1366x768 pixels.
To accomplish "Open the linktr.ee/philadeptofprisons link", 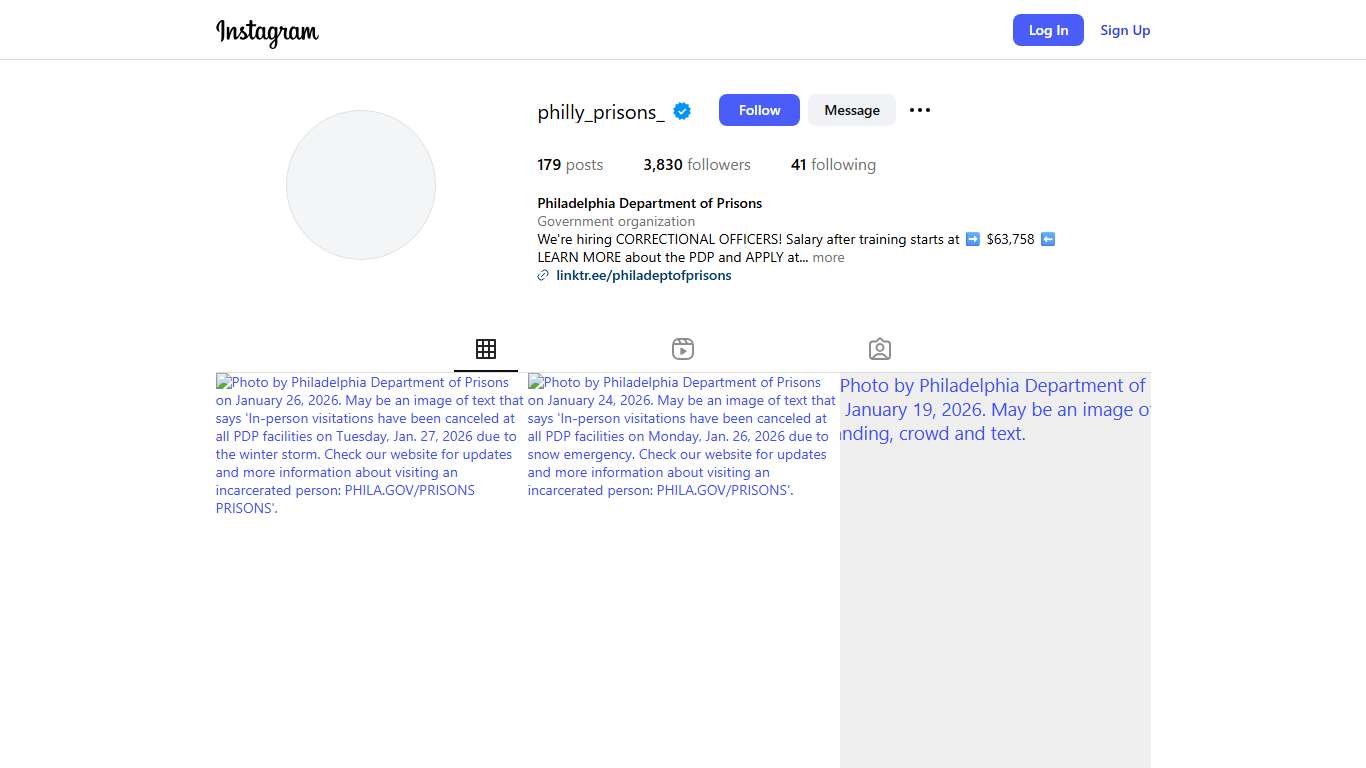I will click(643, 276).
